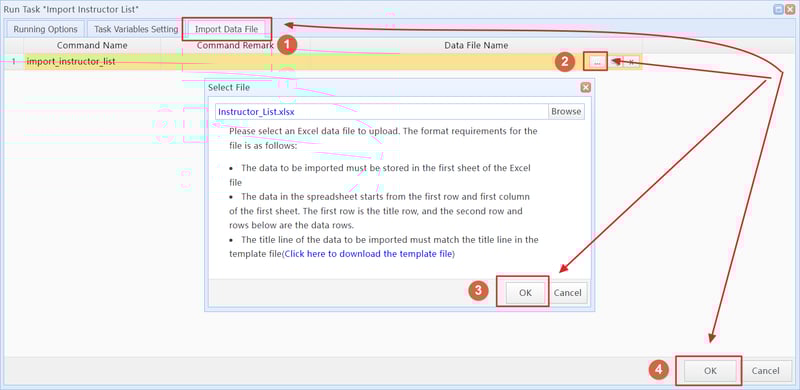Confirm file selection with dialog OK
The height and width of the screenshot is (390, 800).
[x=525, y=292]
